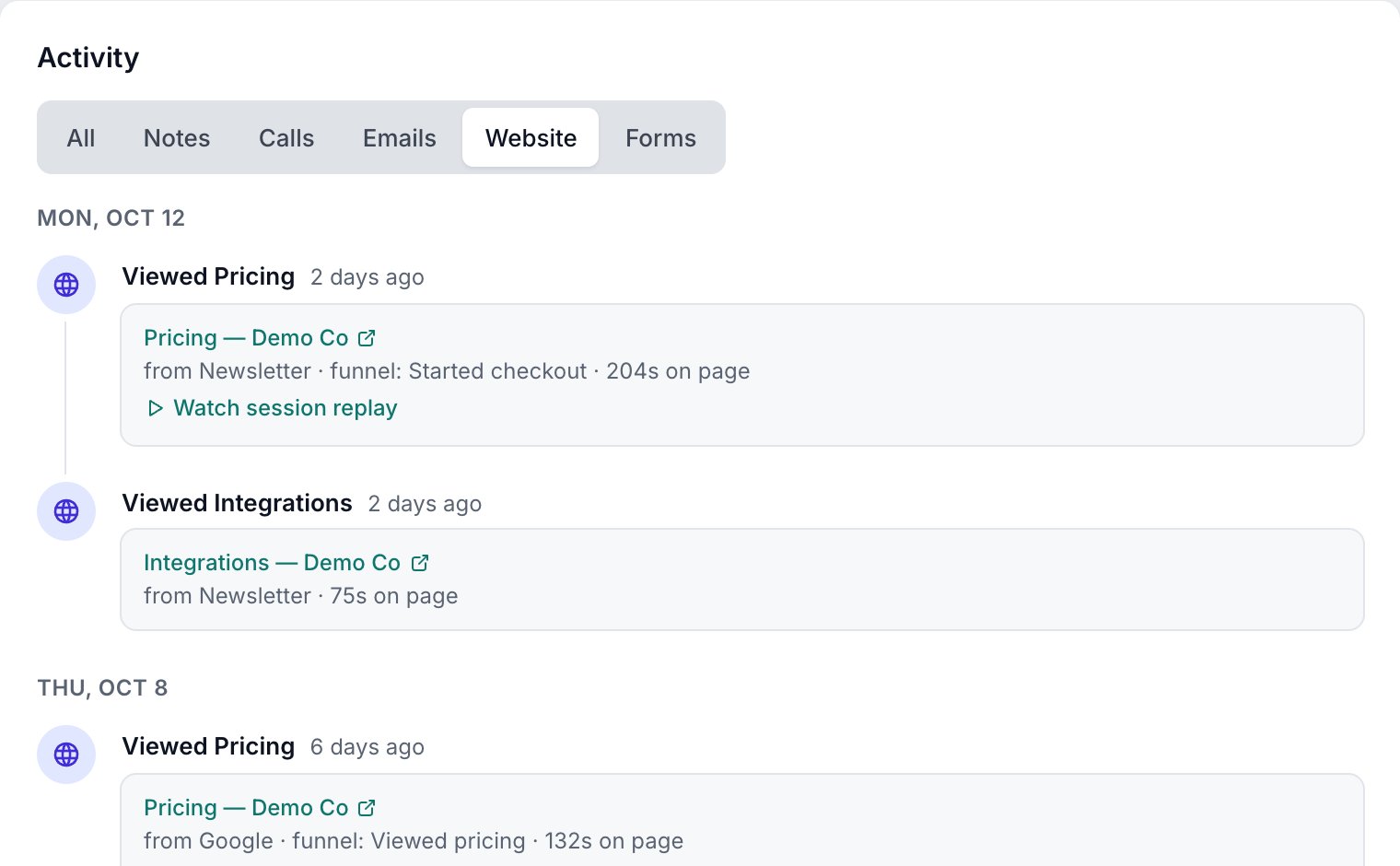The image size is (1400, 866).
Task: Select the Website tab
Action: (531, 137)
